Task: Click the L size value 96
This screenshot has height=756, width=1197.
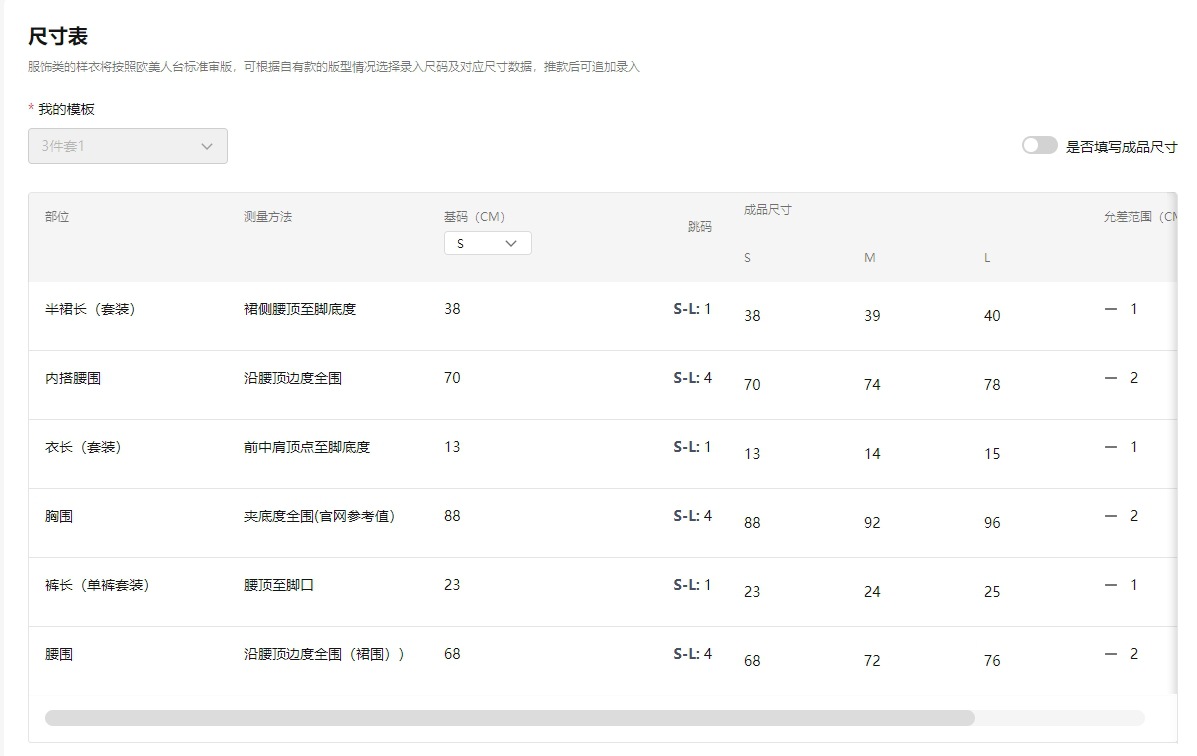Action: (x=992, y=523)
